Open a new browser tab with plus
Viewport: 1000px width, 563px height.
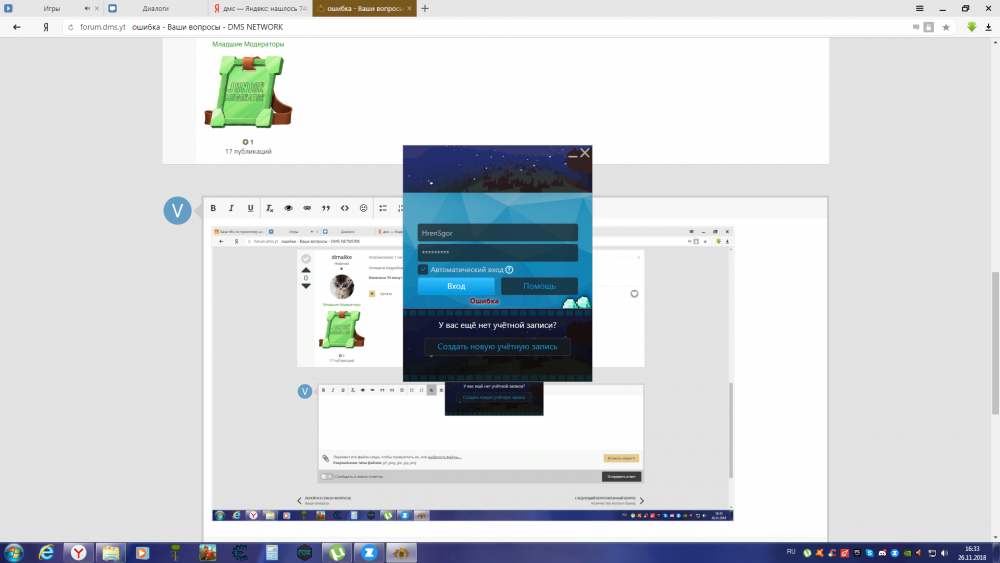[425, 8]
